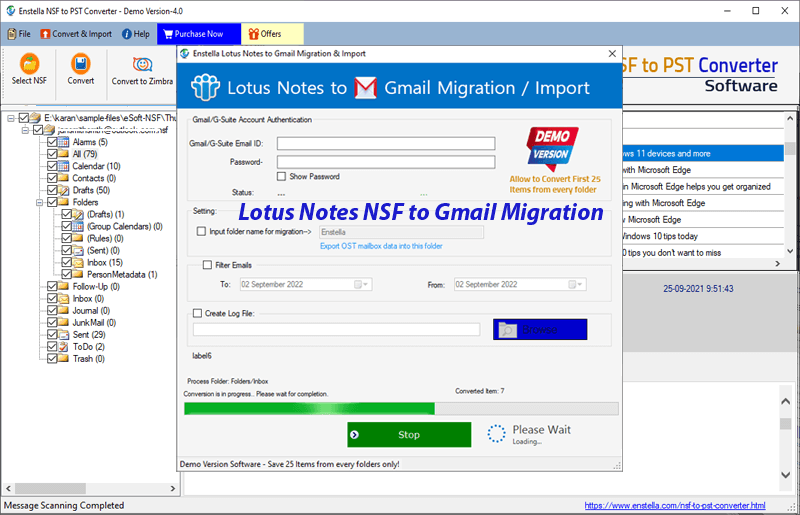The width and height of the screenshot is (800, 515).
Task: Collapse the .nsf mailbox tree node
Action: click(x=26, y=130)
